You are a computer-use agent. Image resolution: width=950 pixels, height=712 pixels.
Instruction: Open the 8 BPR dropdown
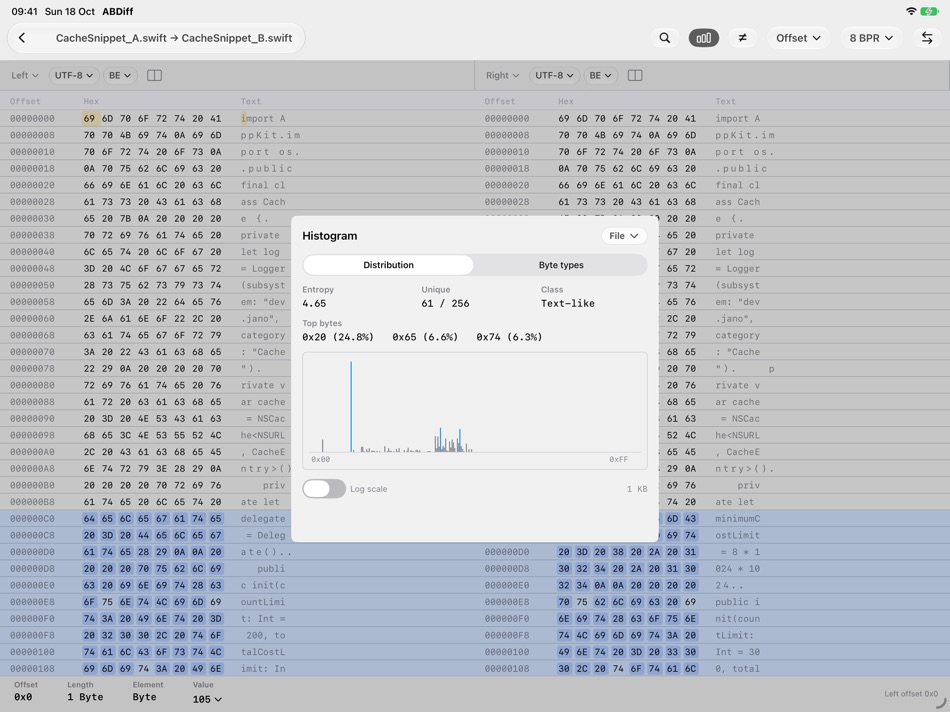[871, 38]
